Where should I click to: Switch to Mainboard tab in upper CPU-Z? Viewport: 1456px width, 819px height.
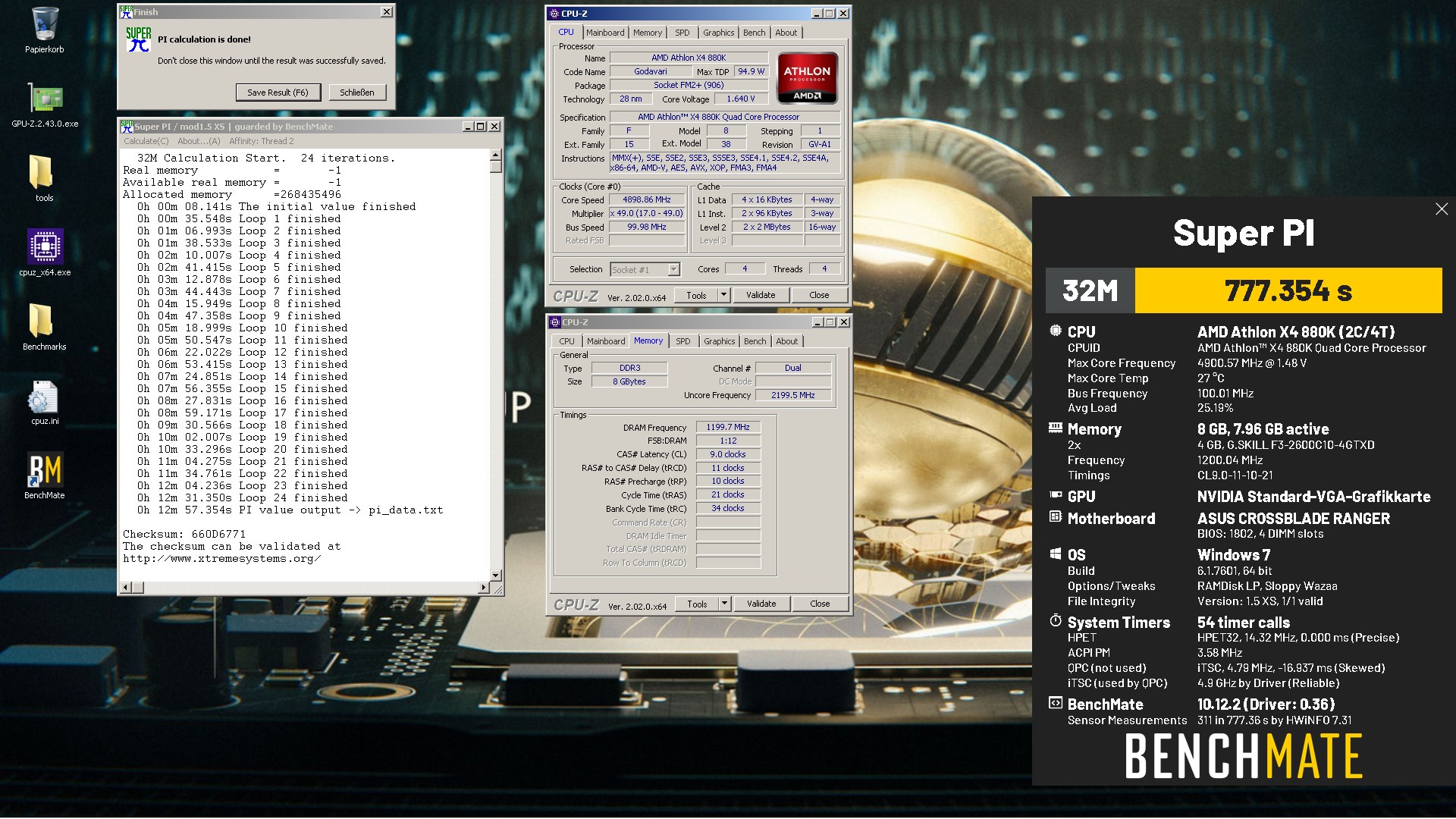coord(605,33)
